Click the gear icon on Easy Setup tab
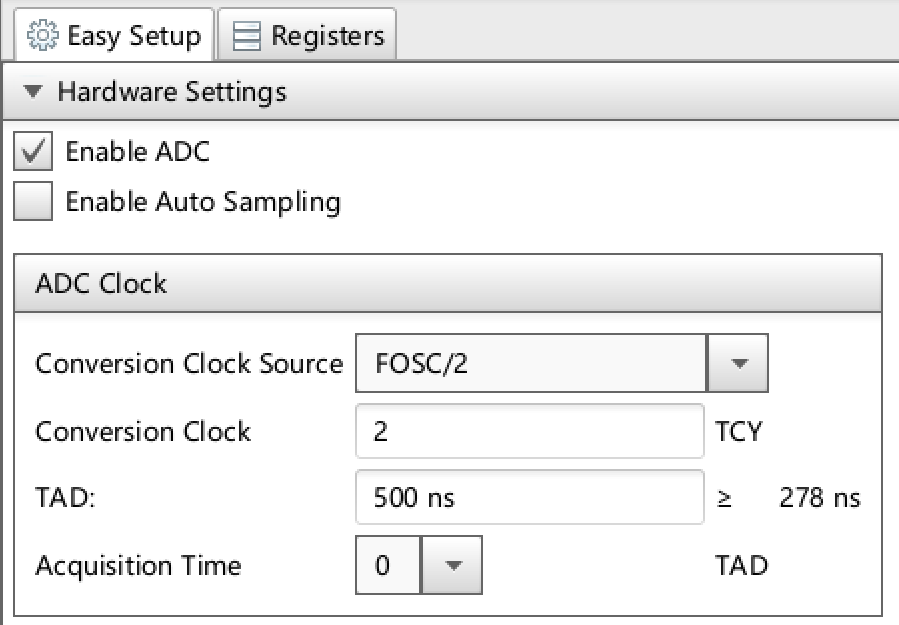Viewport: 899px width, 625px height. 42,36
